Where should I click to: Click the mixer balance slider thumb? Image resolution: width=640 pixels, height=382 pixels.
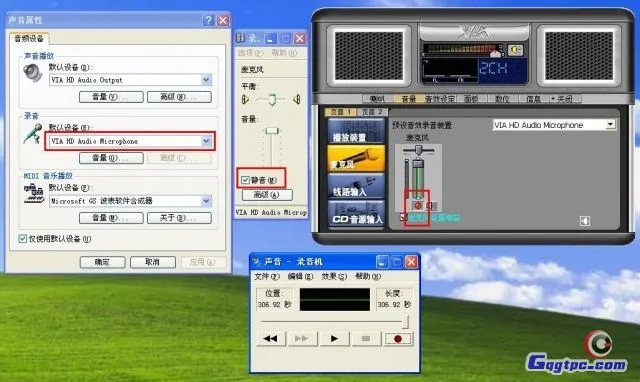point(272,99)
